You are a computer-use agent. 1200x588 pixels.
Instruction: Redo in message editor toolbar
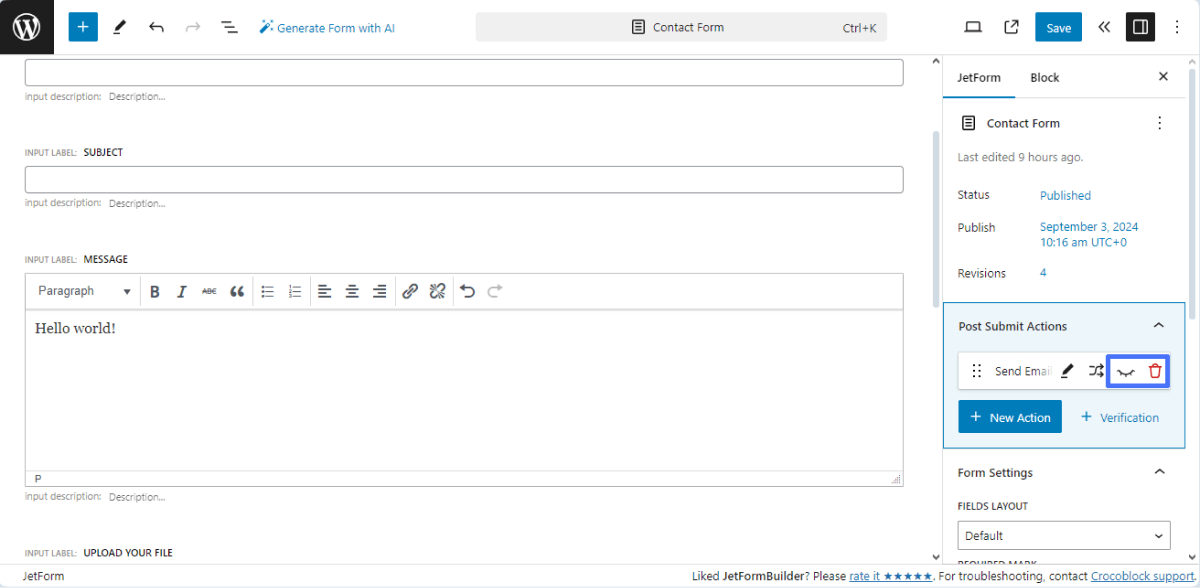(494, 291)
